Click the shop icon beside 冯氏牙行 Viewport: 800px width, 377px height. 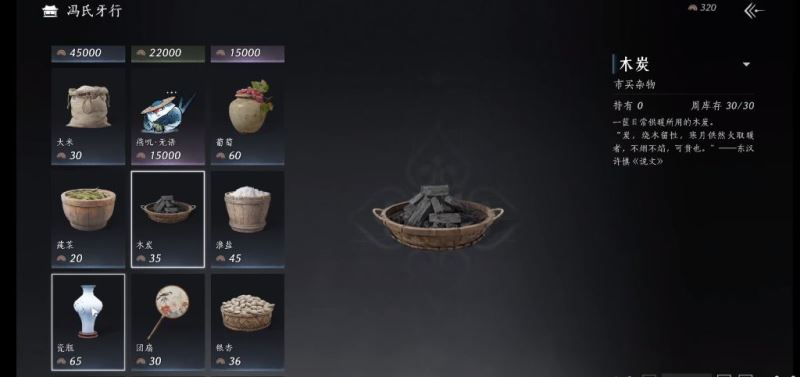click(x=50, y=11)
